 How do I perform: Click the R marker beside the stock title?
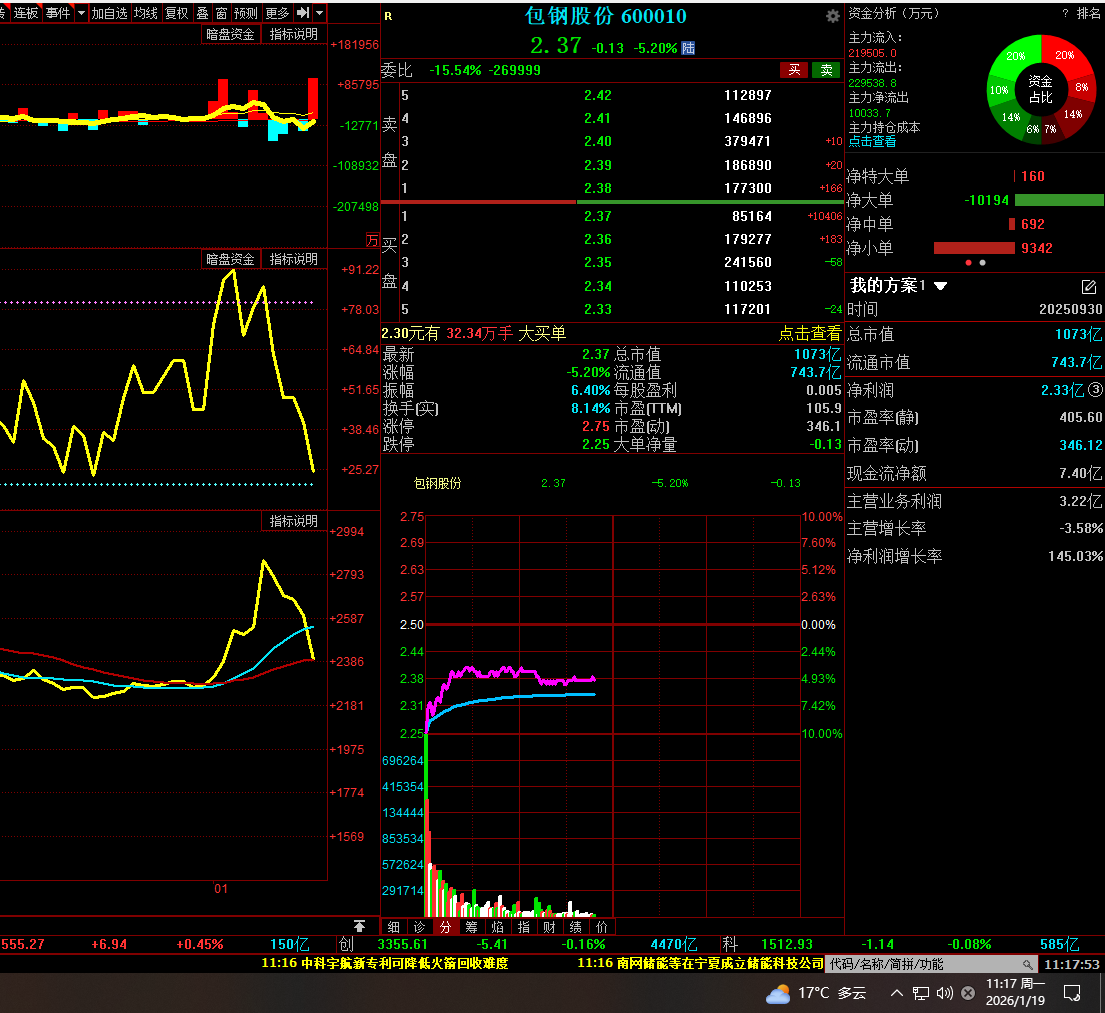(x=388, y=16)
